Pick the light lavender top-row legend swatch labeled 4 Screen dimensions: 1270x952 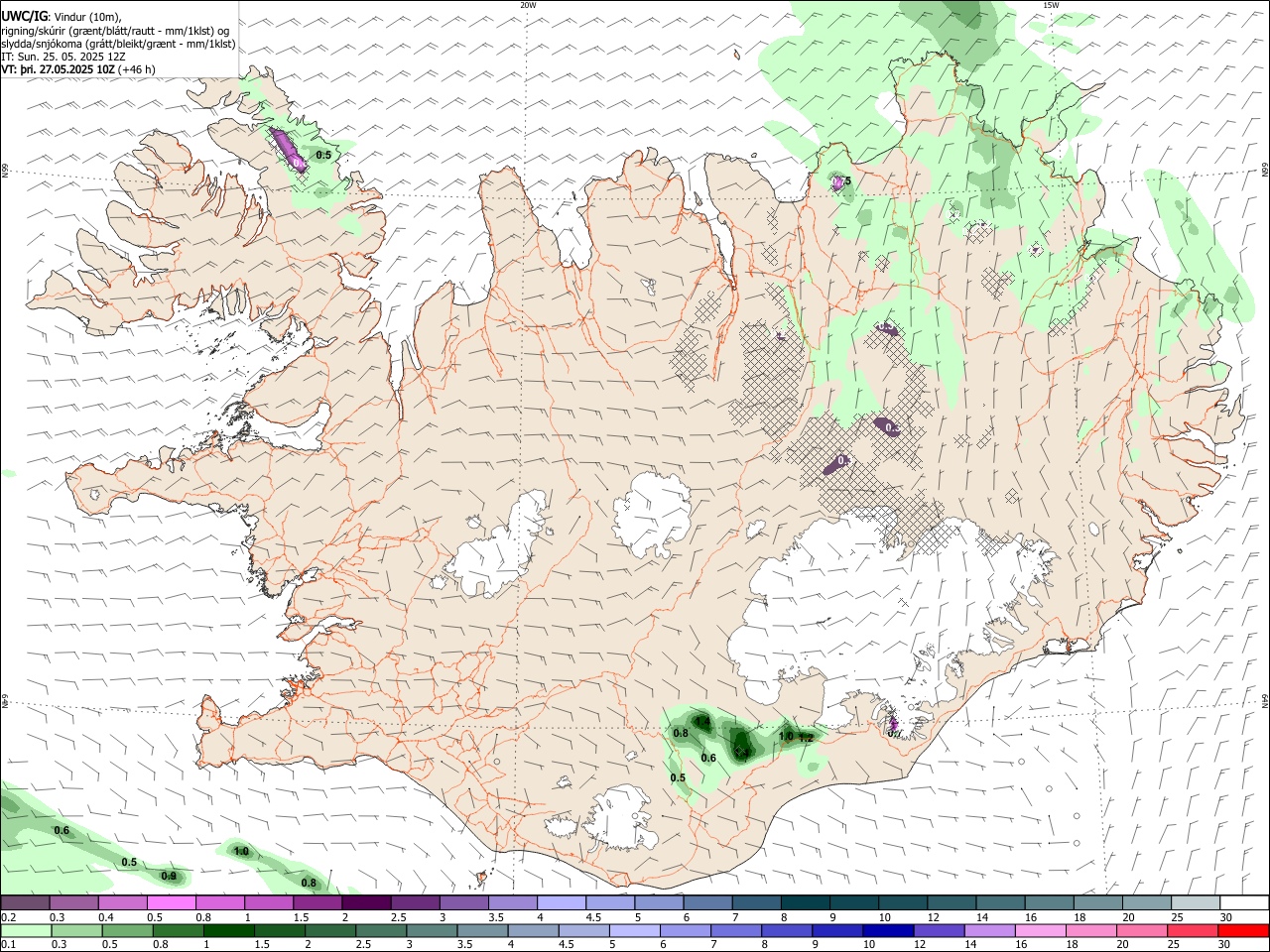coord(562,903)
